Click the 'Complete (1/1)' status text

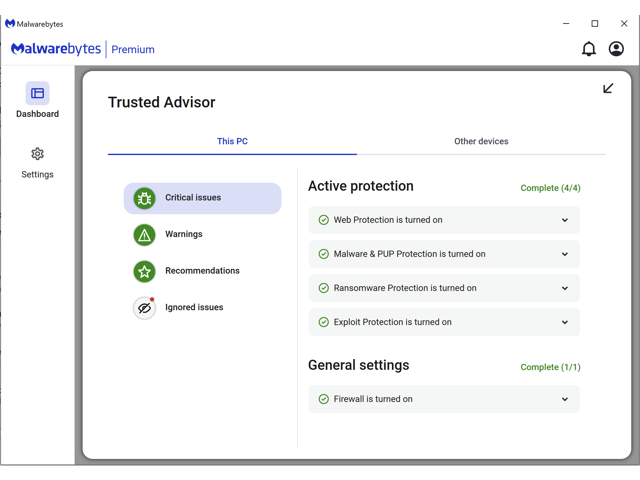[550, 367]
